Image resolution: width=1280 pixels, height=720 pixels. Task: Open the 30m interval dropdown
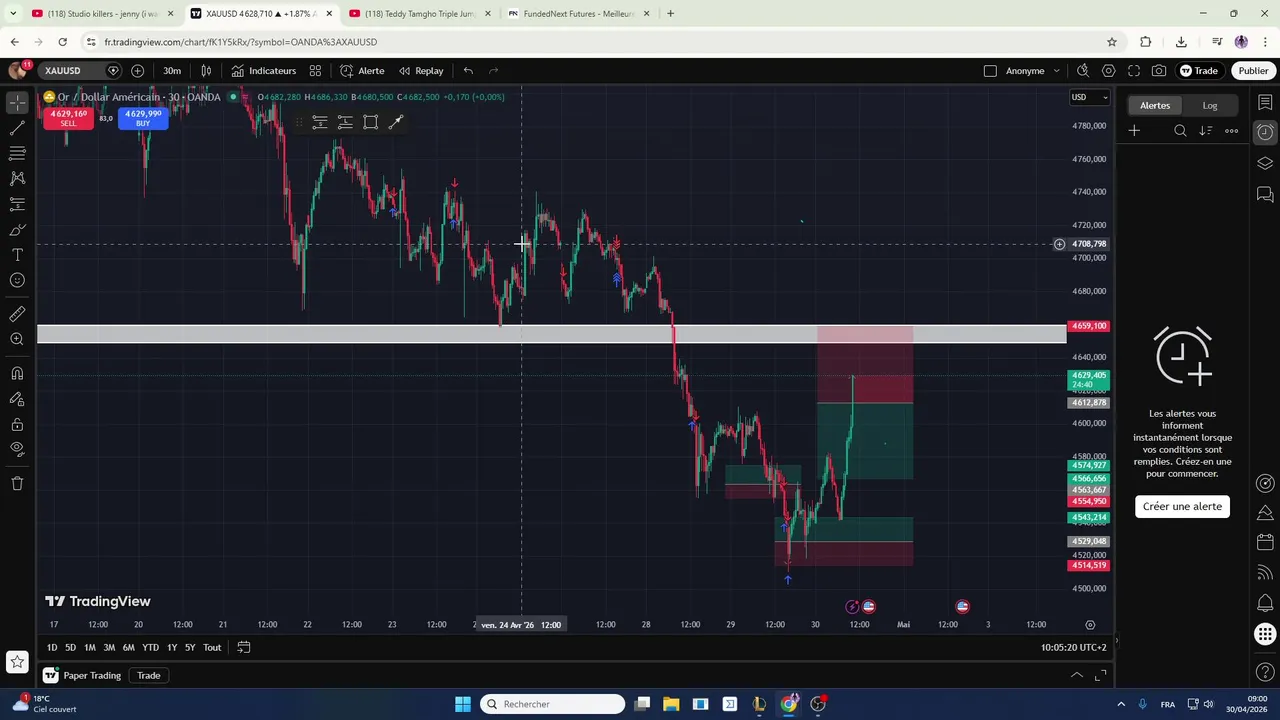coord(172,71)
